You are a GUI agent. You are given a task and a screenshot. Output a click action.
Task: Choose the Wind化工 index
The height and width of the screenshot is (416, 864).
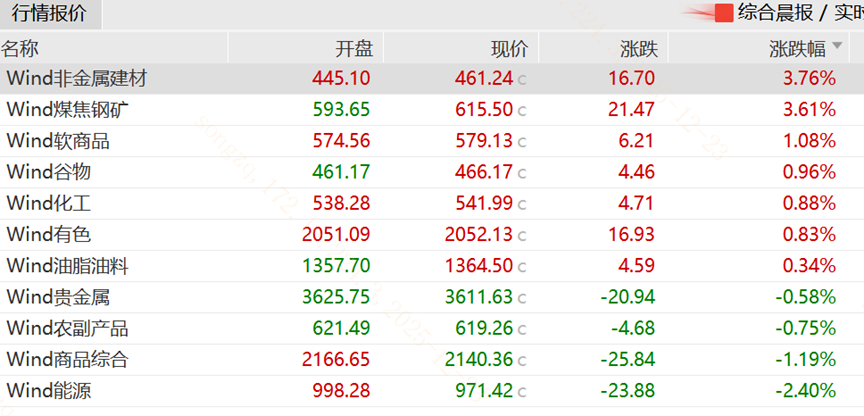(x=48, y=204)
